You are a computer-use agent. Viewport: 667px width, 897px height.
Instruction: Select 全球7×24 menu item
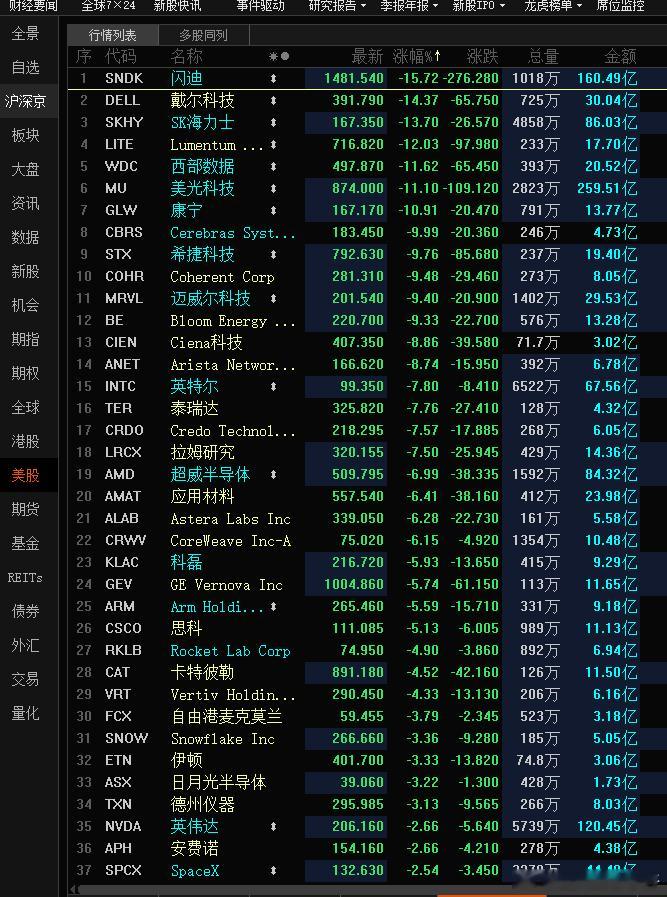[x=108, y=6]
